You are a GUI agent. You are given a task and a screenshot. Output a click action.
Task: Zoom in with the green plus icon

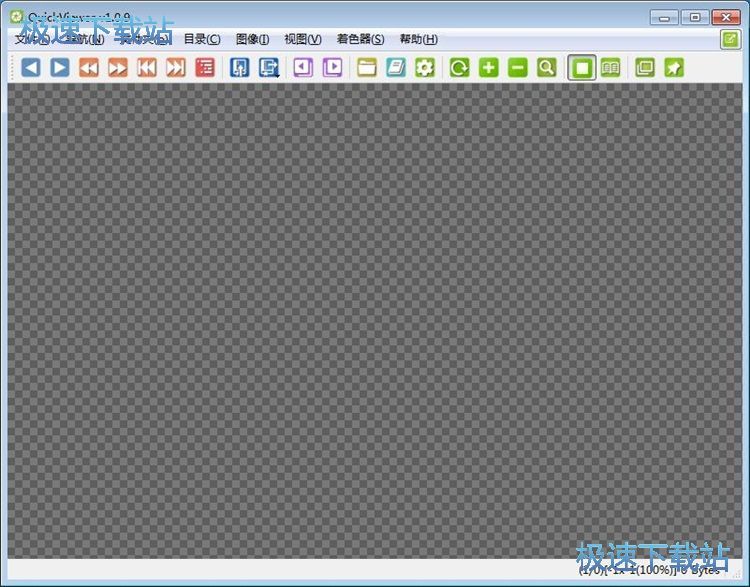click(x=488, y=67)
